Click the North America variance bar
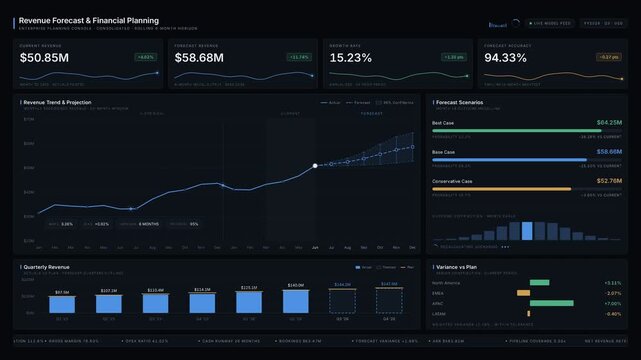This screenshot has width=641, height=360. 540,282
